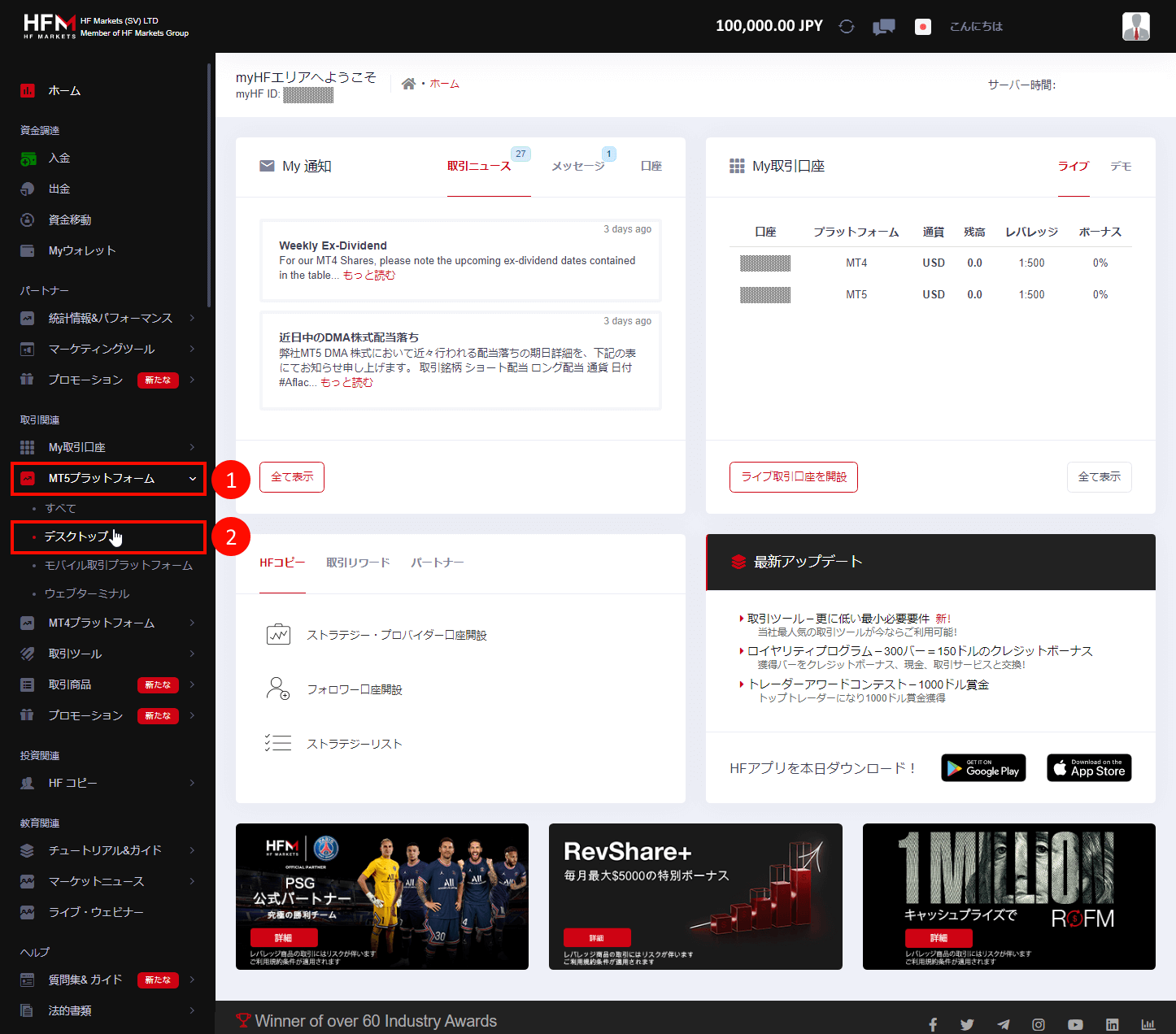1176x1034 pixels.
Task: Click the refresh balance icon in the header
Action: (846, 25)
